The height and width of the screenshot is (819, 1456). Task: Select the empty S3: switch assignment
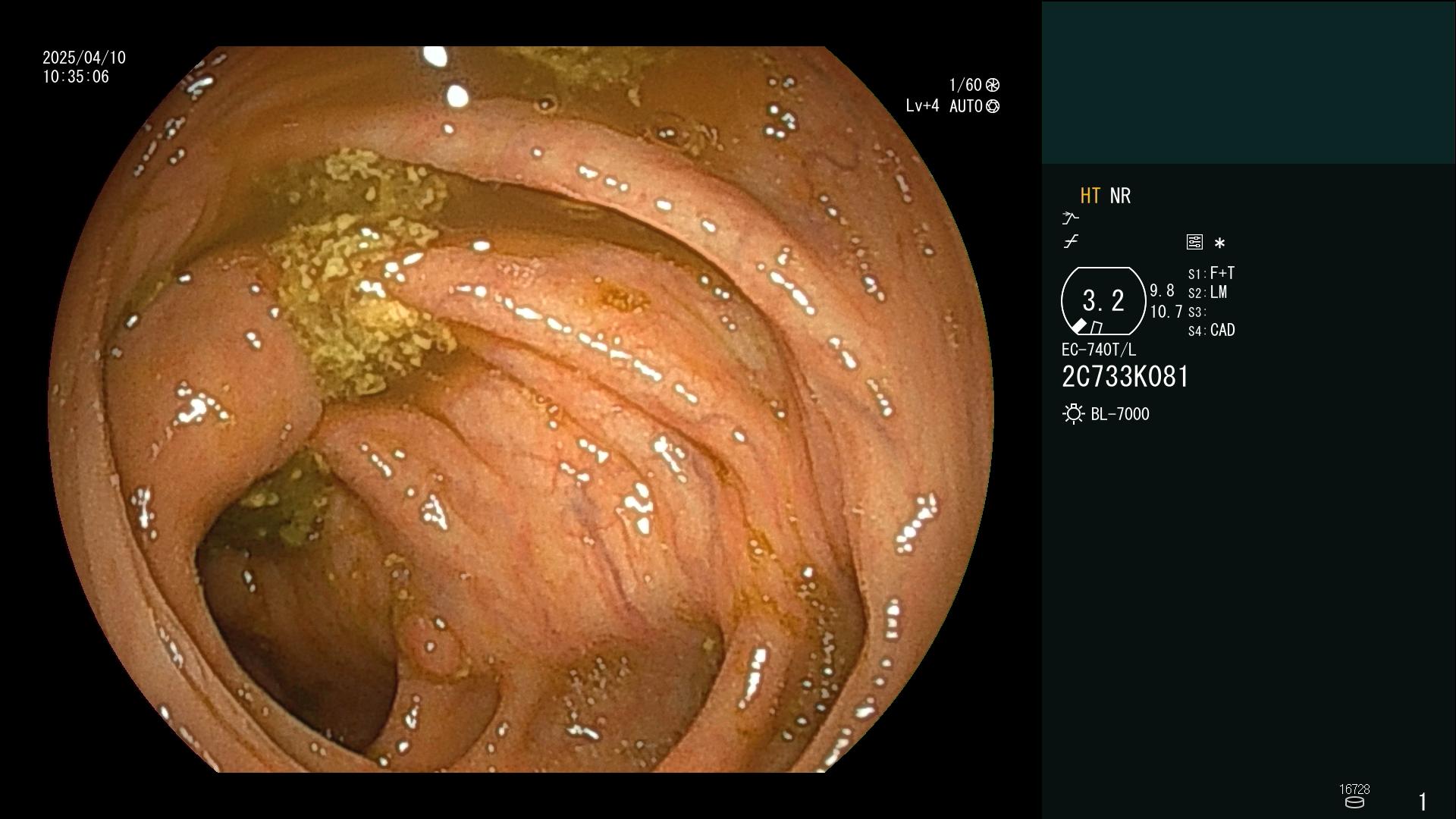1197,312
